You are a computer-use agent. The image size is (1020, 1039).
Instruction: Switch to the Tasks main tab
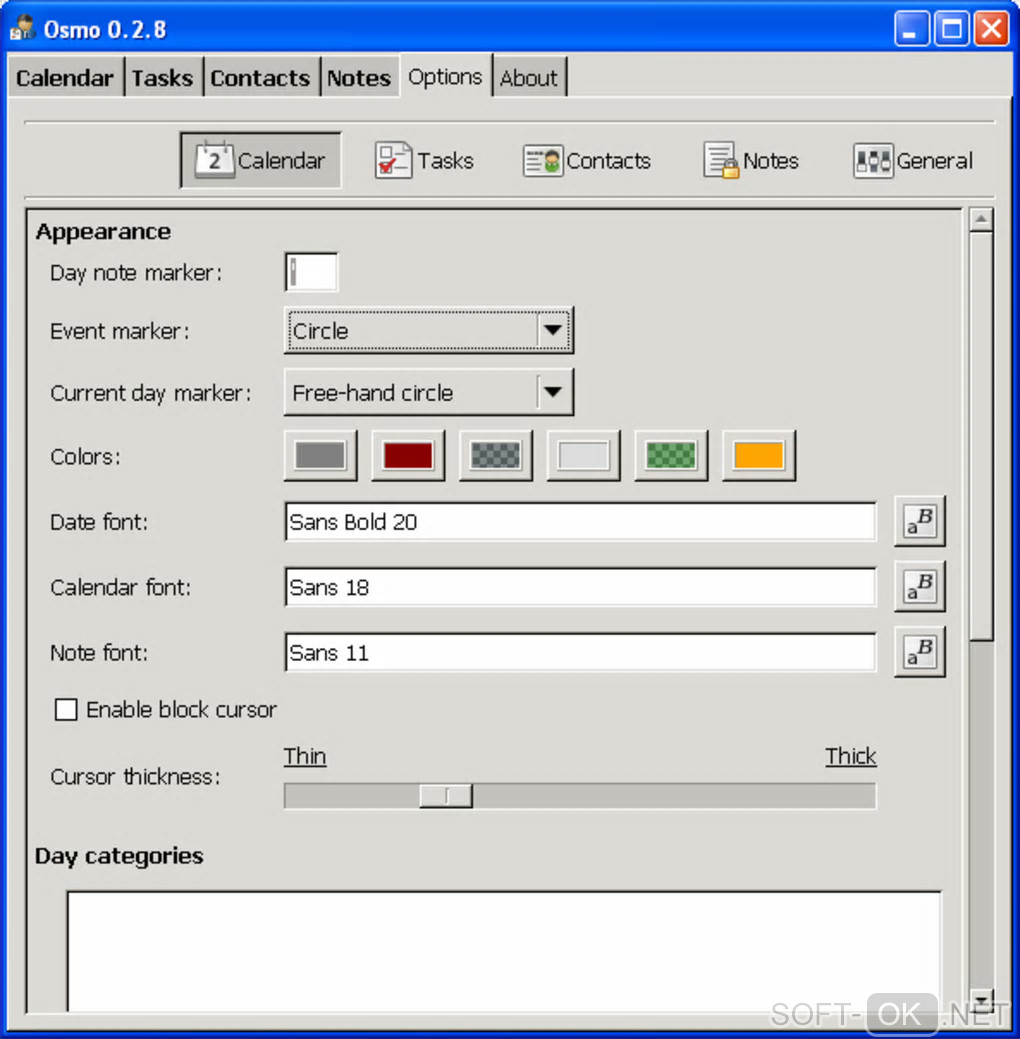(x=162, y=78)
